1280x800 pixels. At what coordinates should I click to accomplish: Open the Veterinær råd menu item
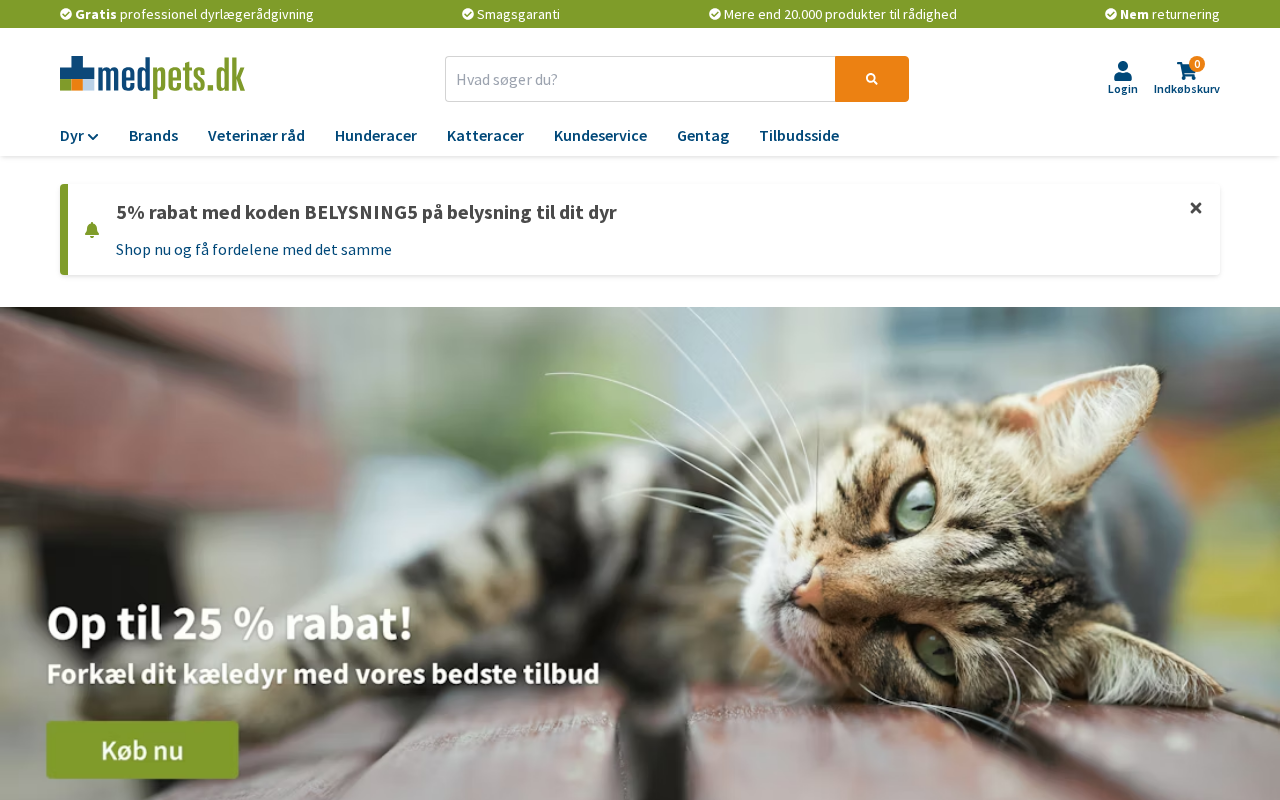click(256, 136)
